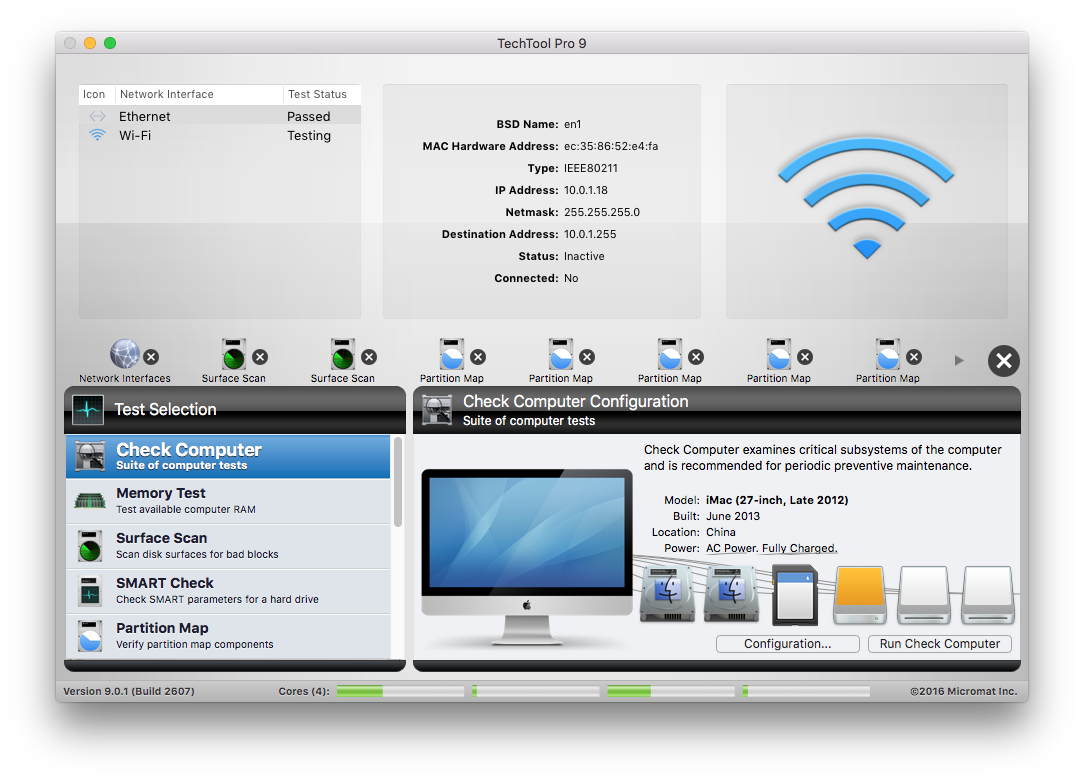
Task: Select the SD card drive icon
Action: 795,595
